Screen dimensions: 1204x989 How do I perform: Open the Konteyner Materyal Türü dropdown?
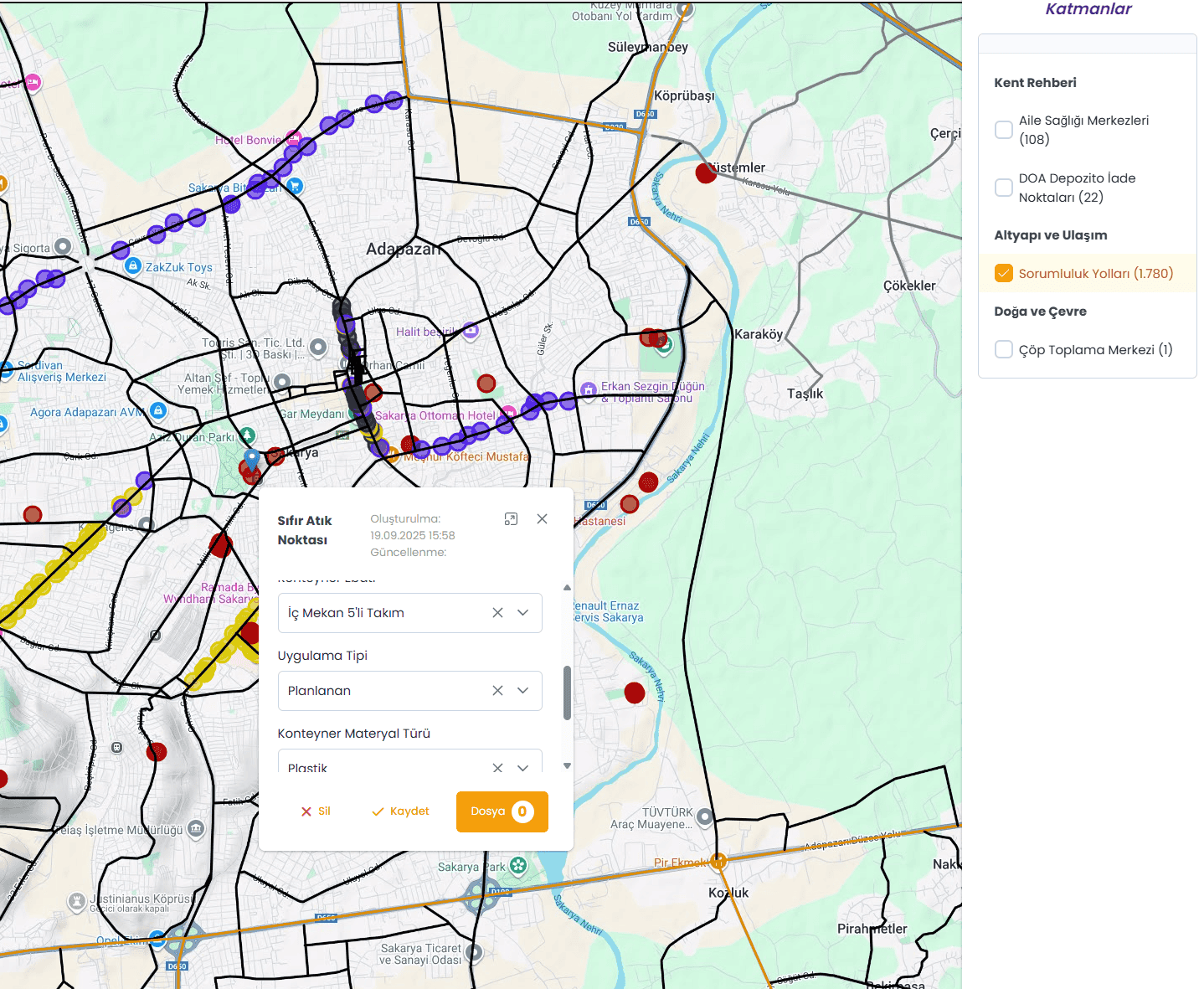(x=523, y=766)
